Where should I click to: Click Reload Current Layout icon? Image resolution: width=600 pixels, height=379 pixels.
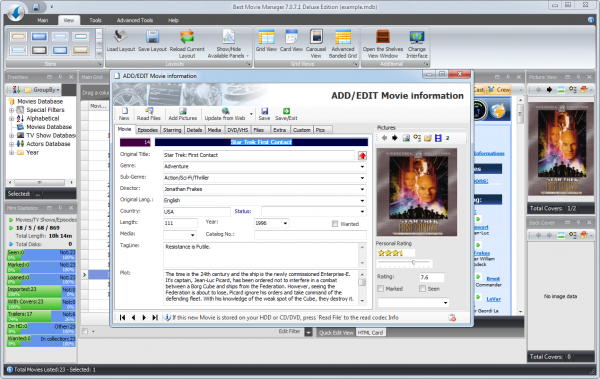[187, 37]
